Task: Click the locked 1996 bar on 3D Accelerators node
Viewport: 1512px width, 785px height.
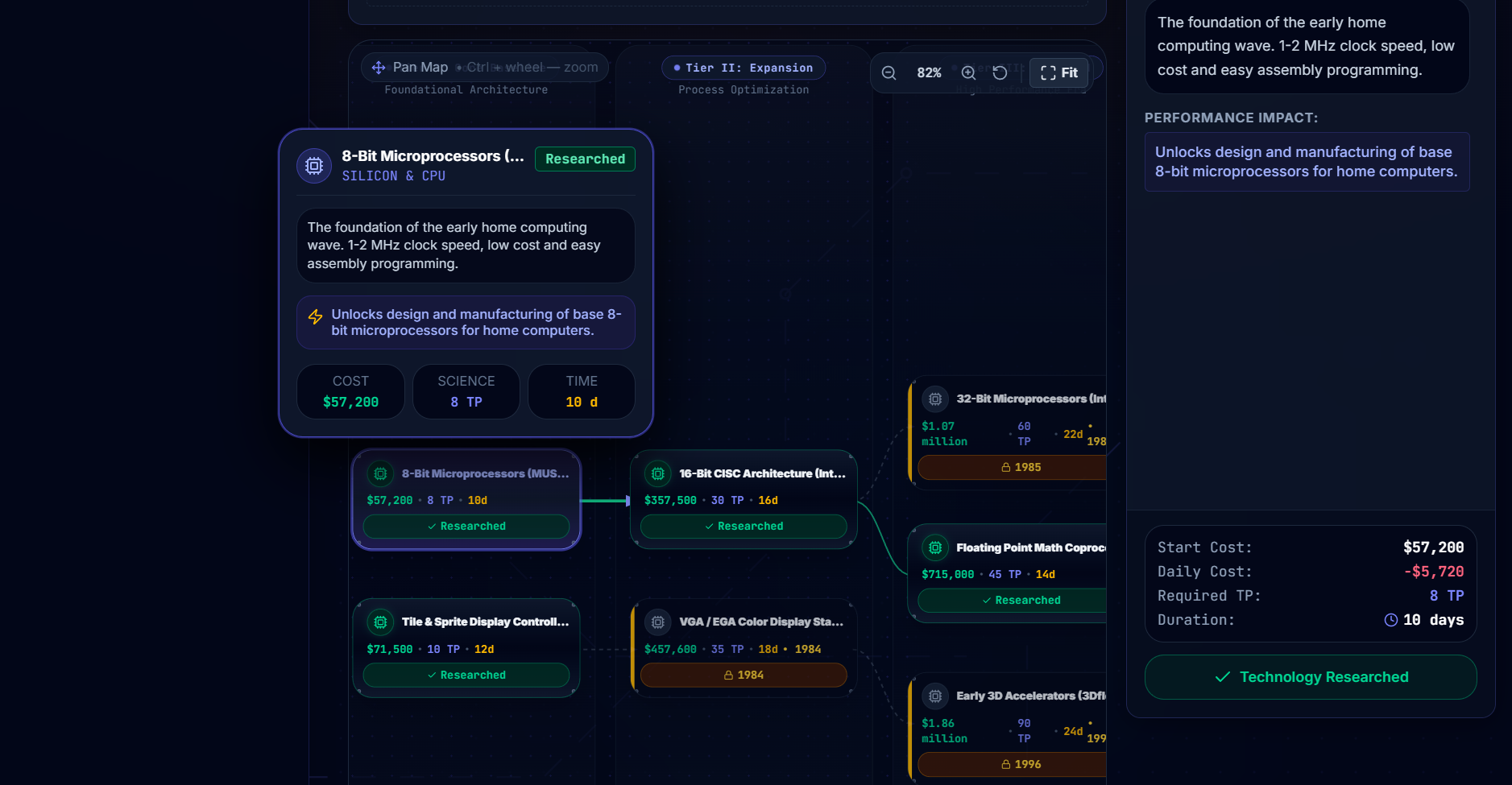Action: 1013,765
